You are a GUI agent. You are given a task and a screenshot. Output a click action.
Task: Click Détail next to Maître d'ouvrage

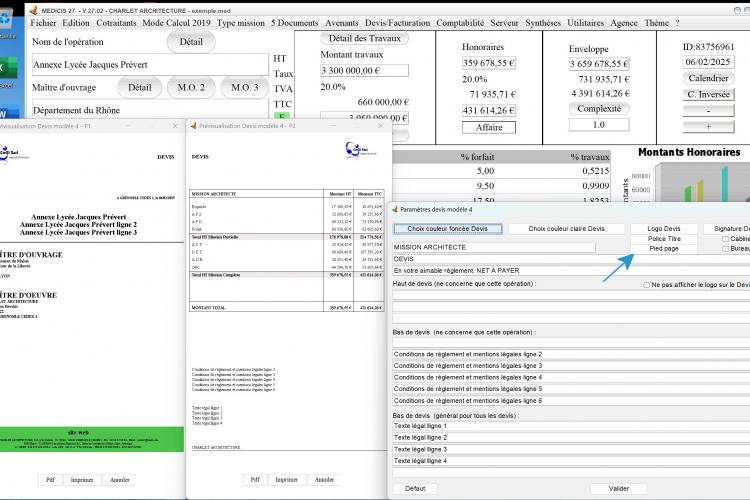[139, 88]
